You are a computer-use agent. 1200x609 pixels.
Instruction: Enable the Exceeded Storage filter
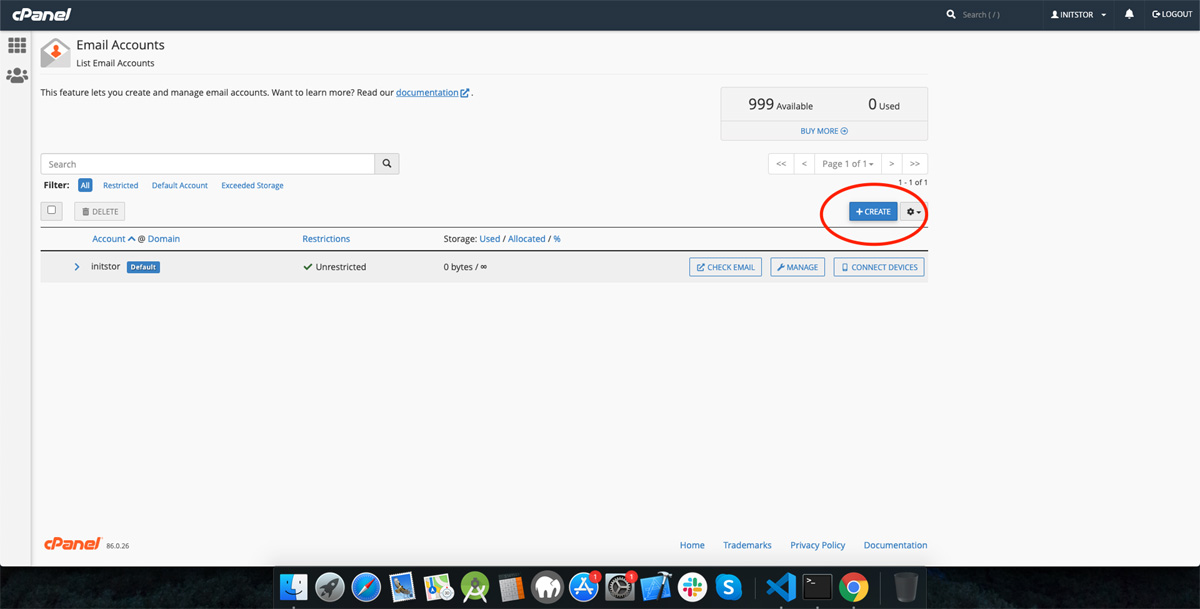click(252, 186)
